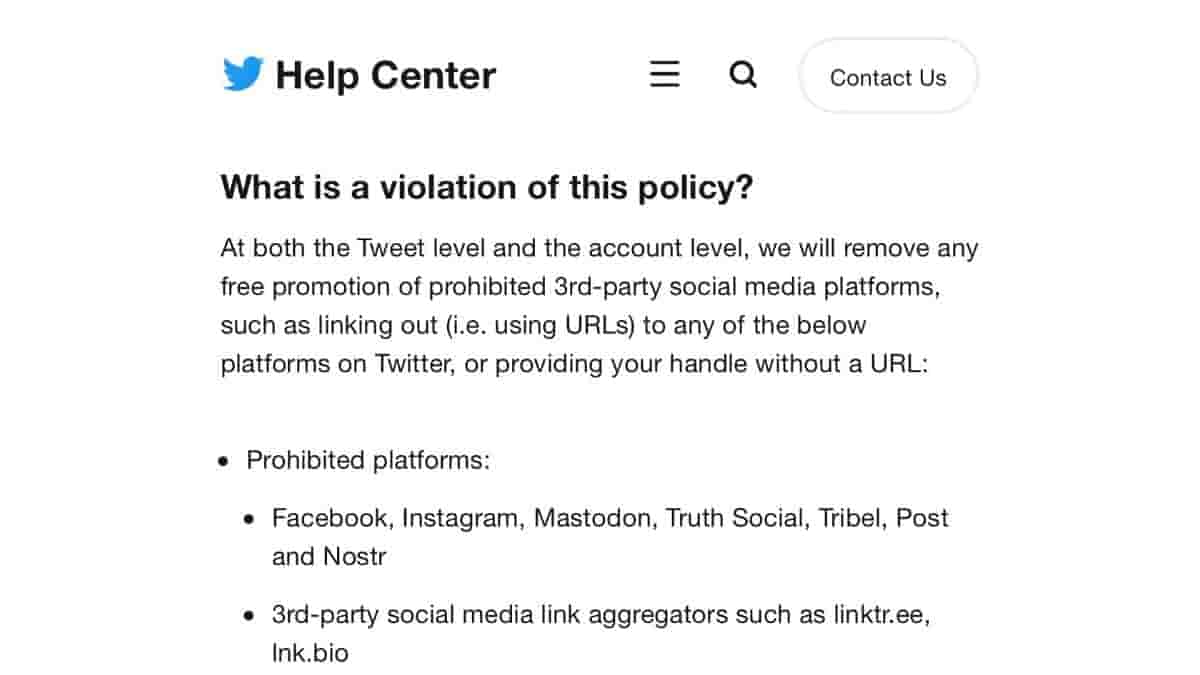
Task: Click the bullet beside "Prohibited platforms:"
Action: pyautogui.click(x=223, y=462)
